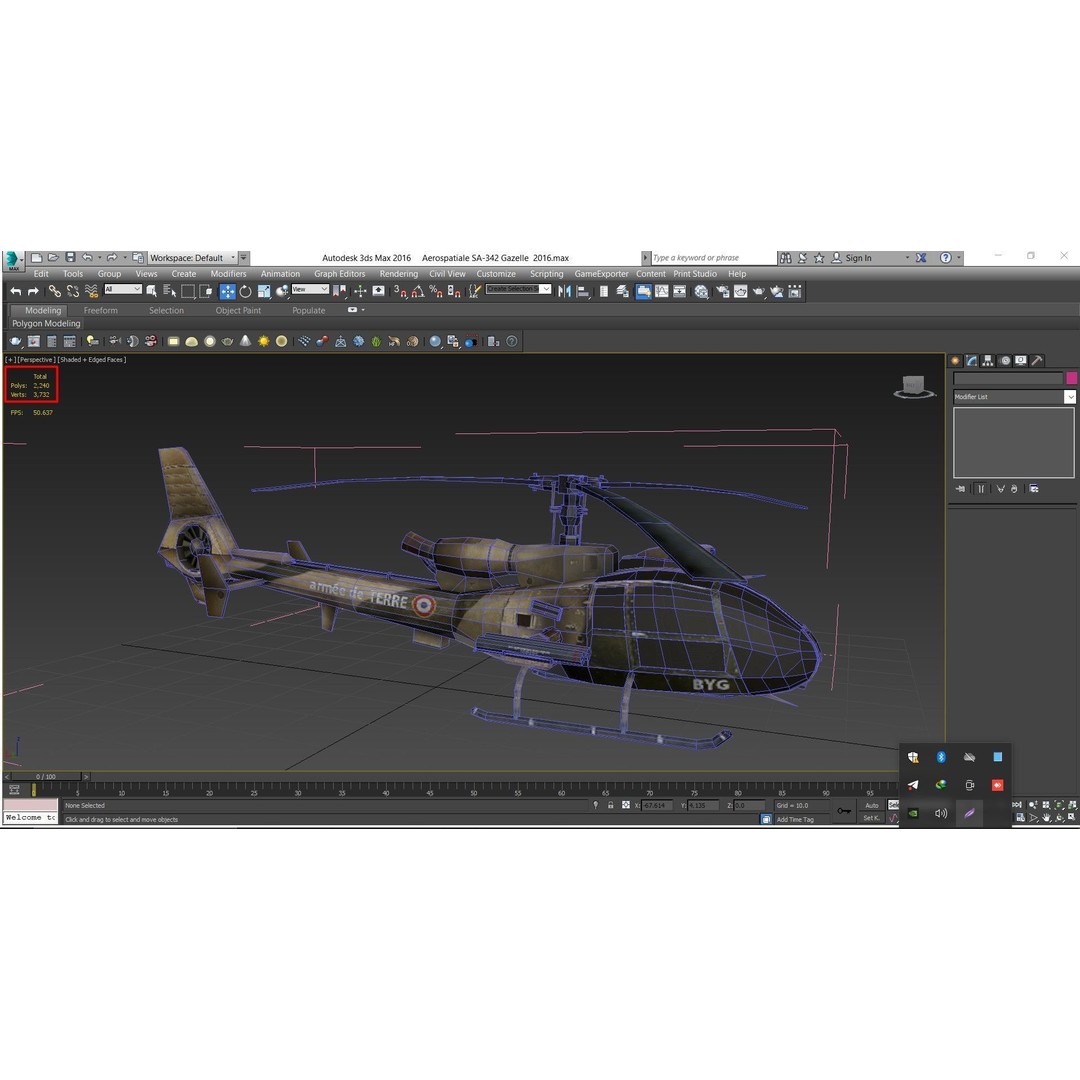The height and width of the screenshot is (1080, 1080).
Task: Click Sign In in the title bar
Action: [x=858, y=258]
